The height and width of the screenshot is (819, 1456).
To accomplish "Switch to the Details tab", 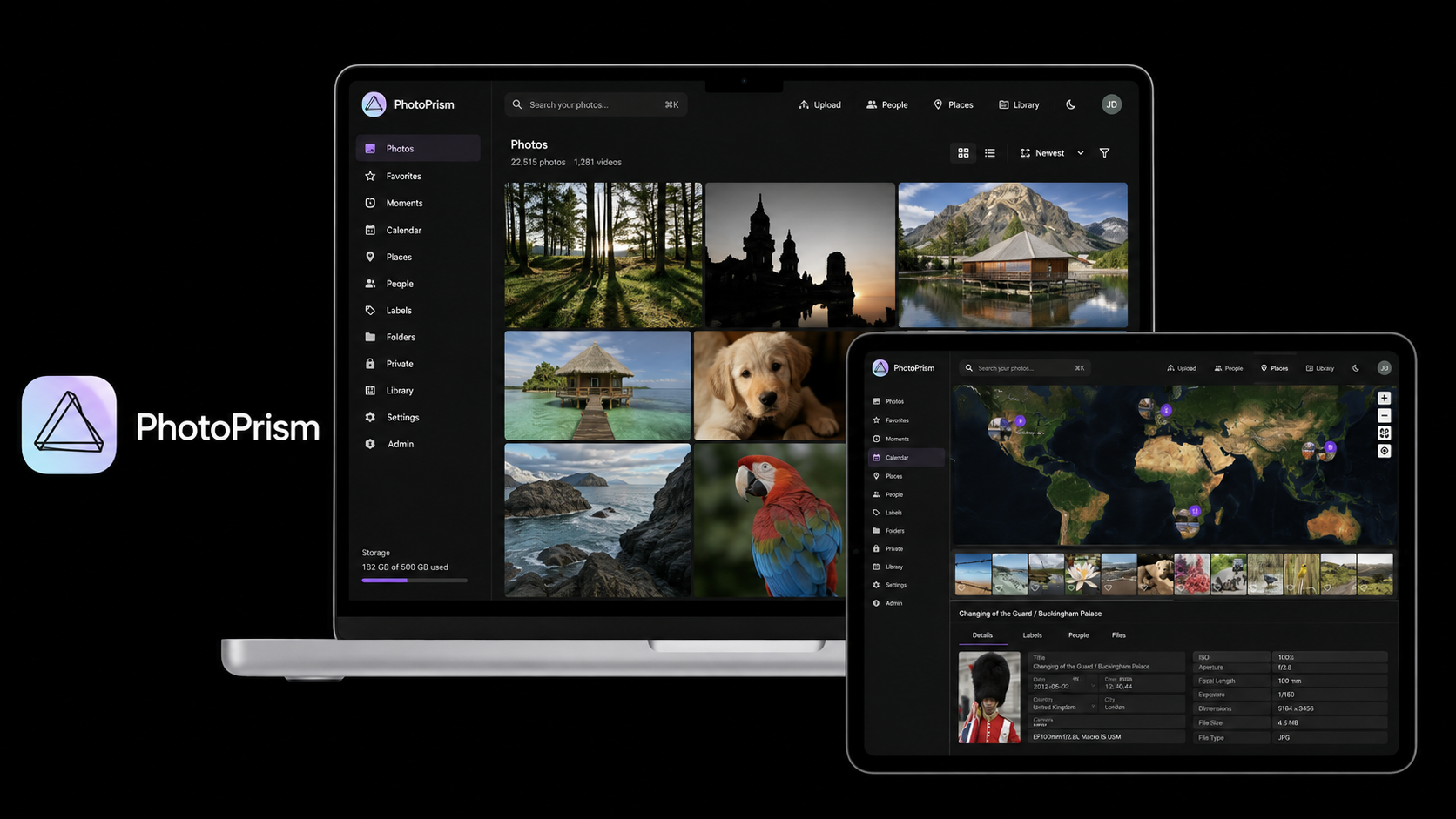I will (982, 635).
